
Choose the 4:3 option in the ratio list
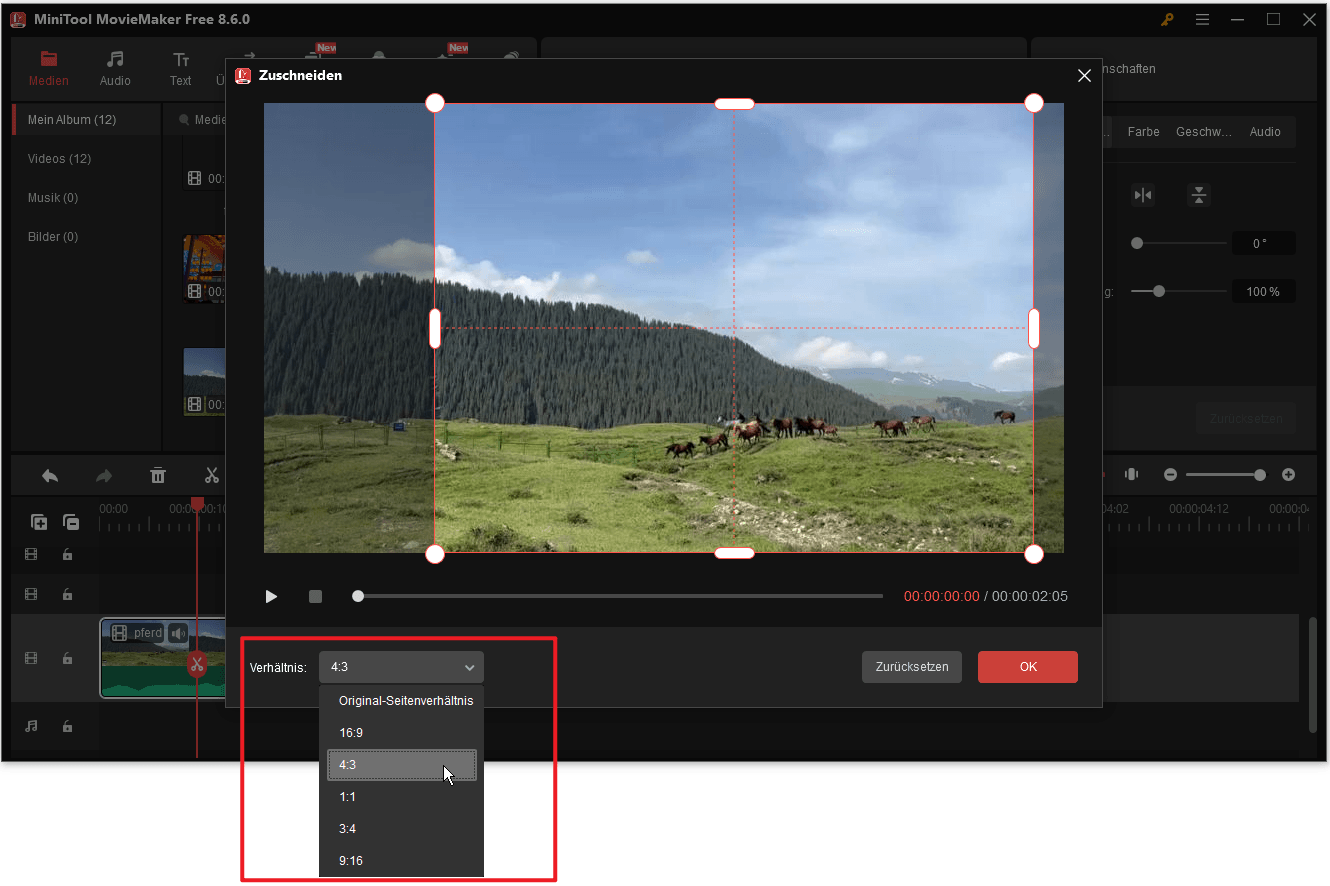pos(402,765)
